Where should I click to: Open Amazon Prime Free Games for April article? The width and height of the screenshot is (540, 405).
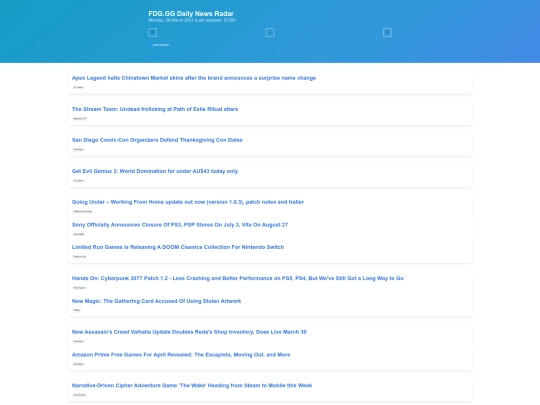coord(181,354)
